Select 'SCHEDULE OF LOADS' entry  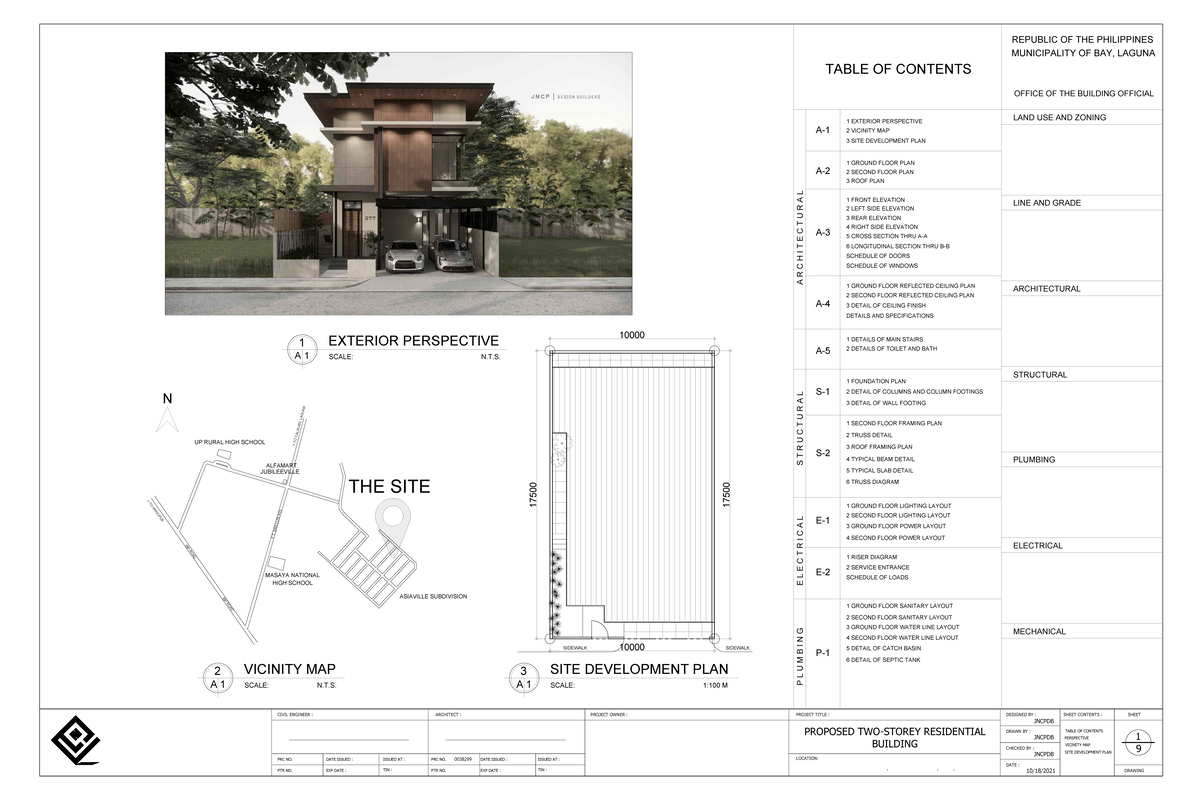(x=876, y=577)
